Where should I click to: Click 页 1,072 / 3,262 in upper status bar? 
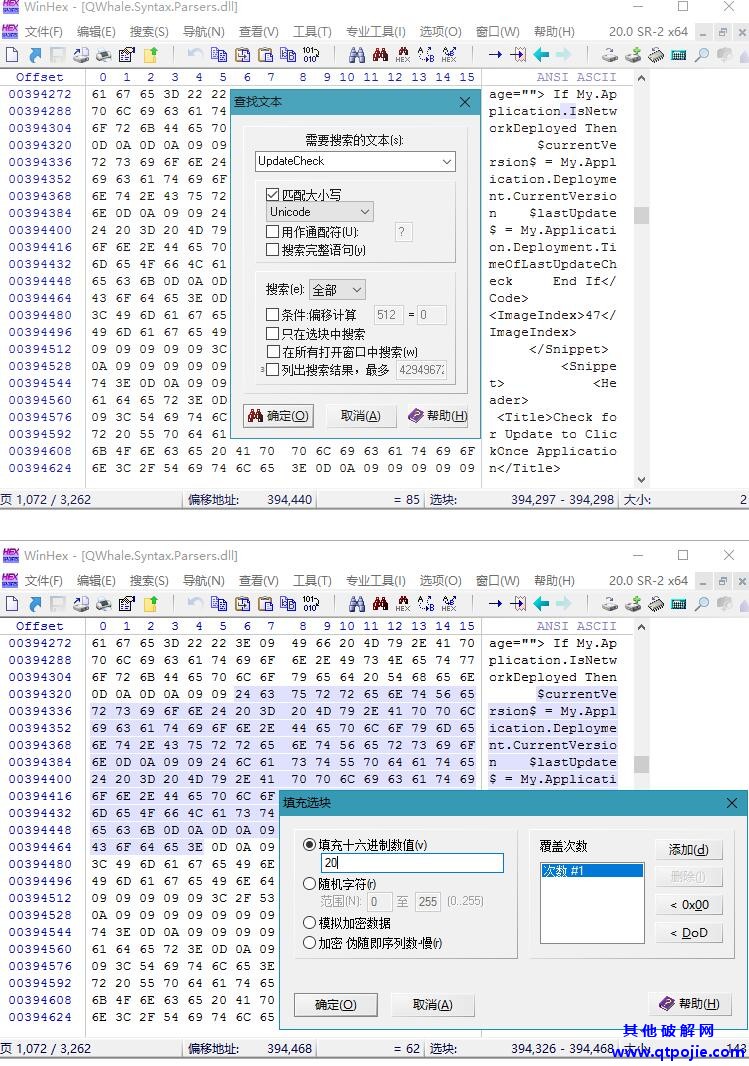pyautogui.click(x=46, y=500)
